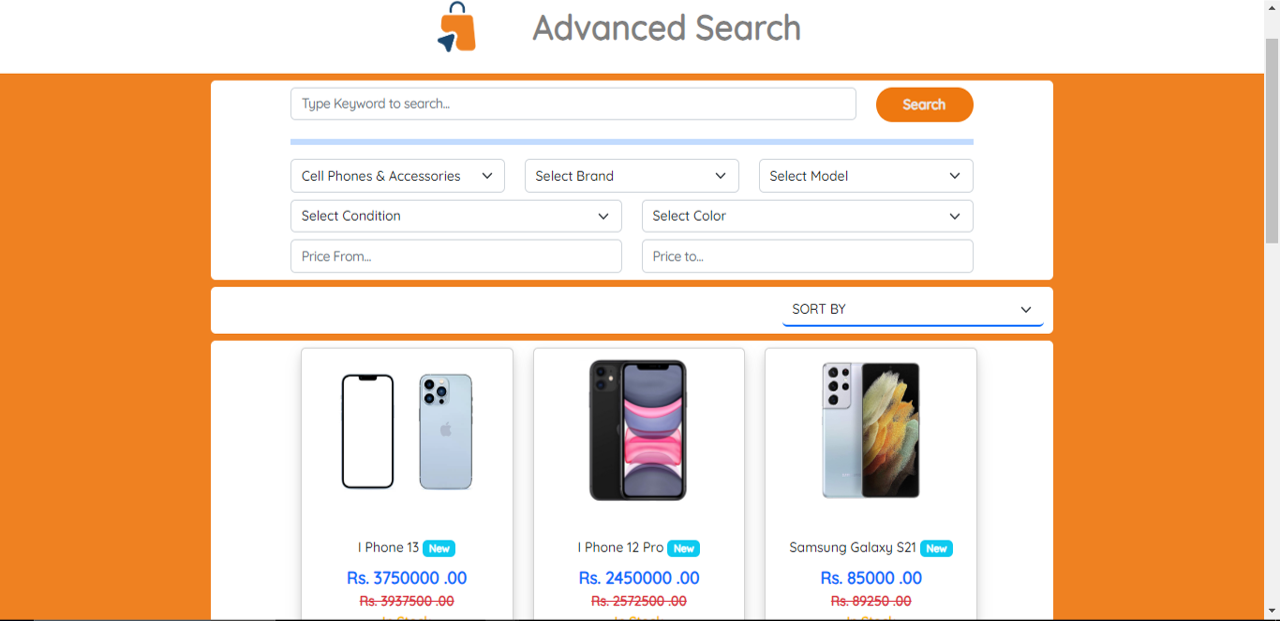Select the Samsung Galaxy S21 thumbnail
This screenshot has width=1280, height=621.
coord(870,430)
